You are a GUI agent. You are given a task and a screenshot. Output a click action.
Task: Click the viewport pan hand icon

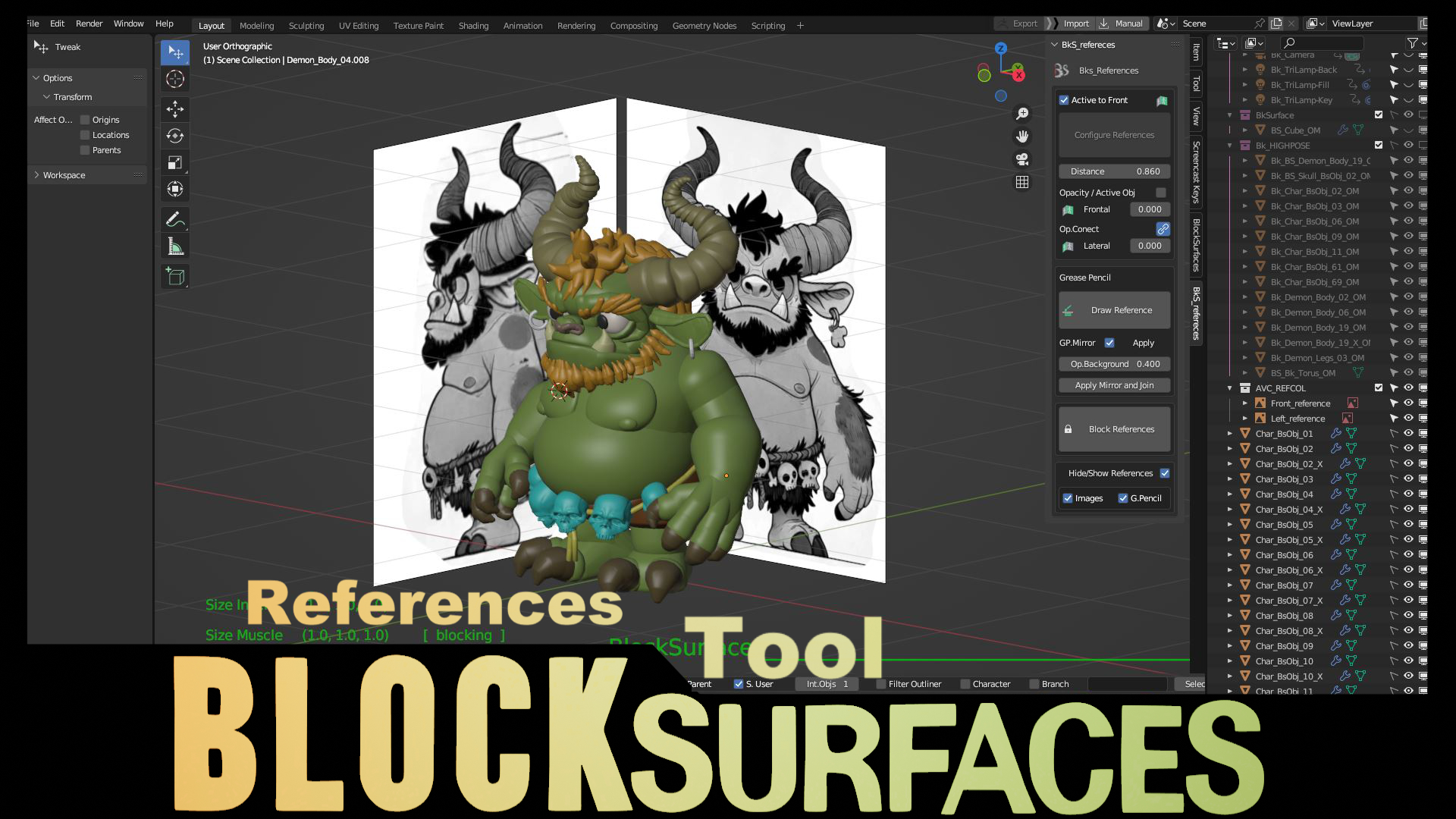pos(1022,136)
